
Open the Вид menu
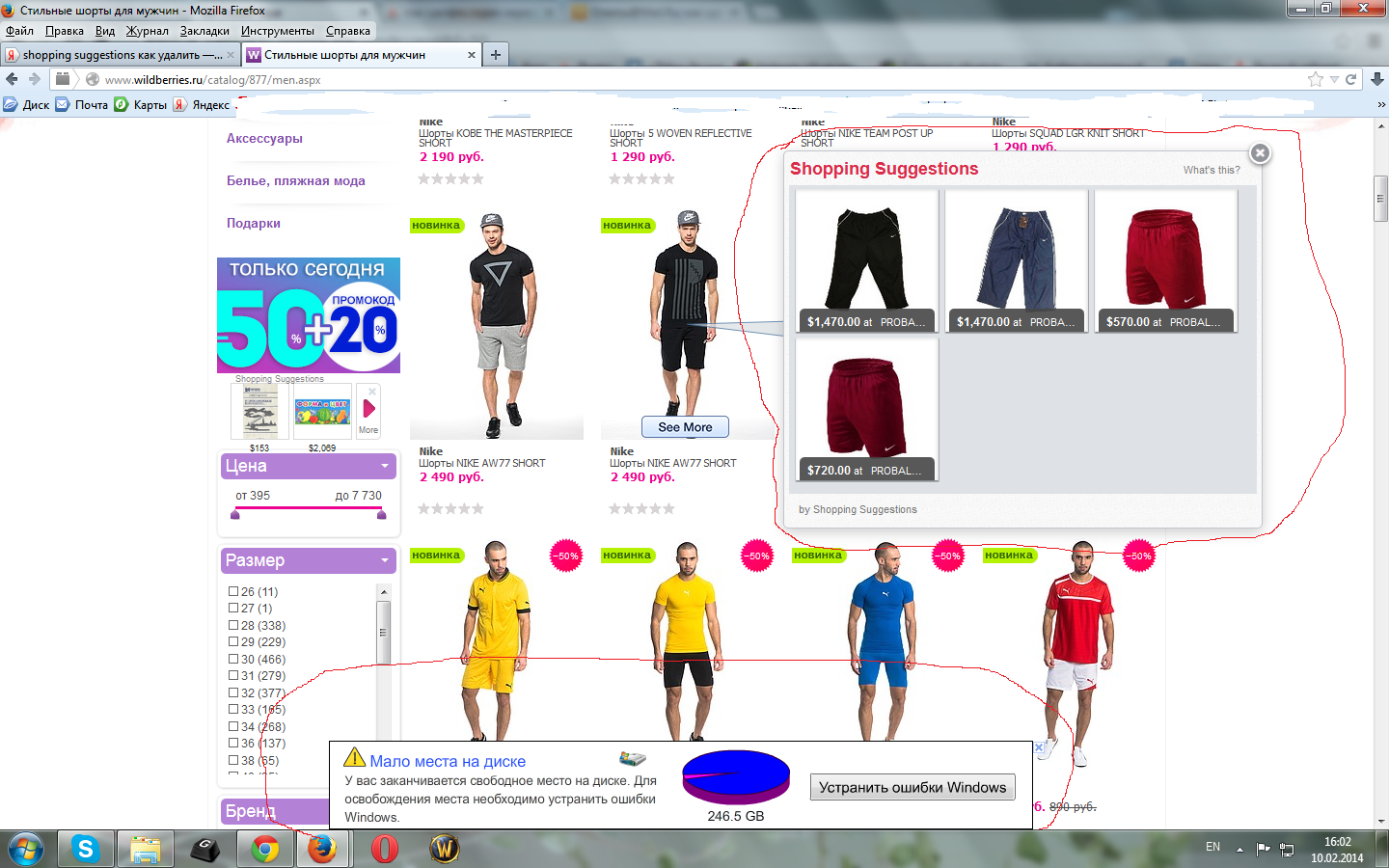(x=105, y=31)
